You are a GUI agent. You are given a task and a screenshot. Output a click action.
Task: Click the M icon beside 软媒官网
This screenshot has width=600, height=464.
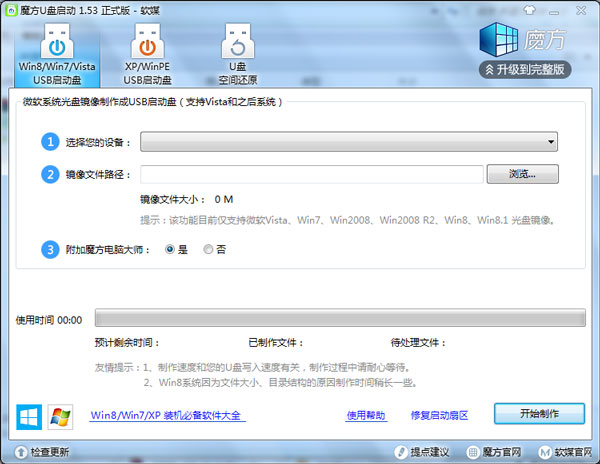[545, 453]
